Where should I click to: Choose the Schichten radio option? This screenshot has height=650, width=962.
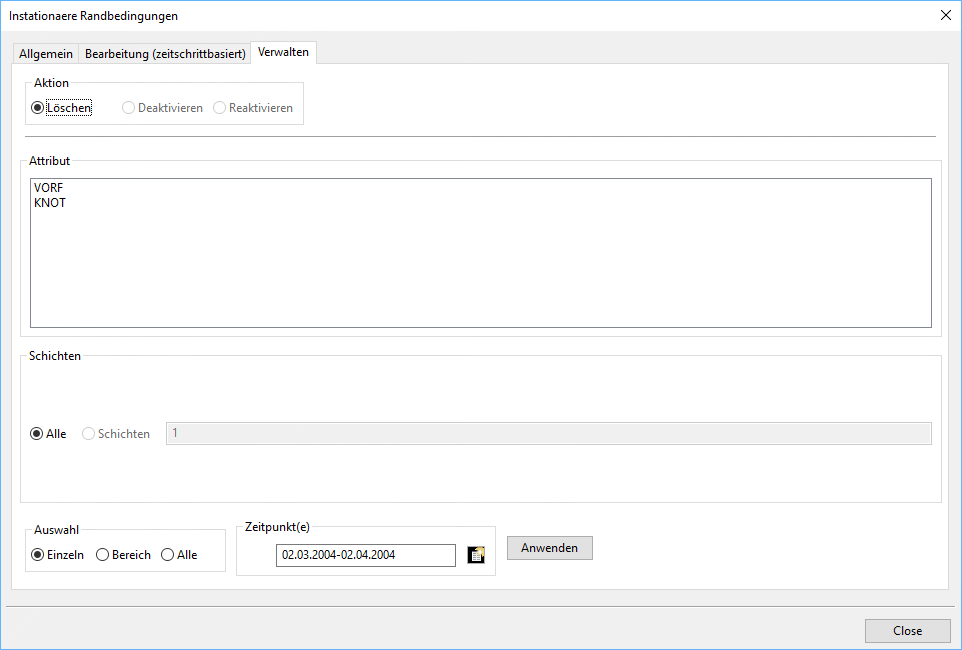click(x=89, y=434)
